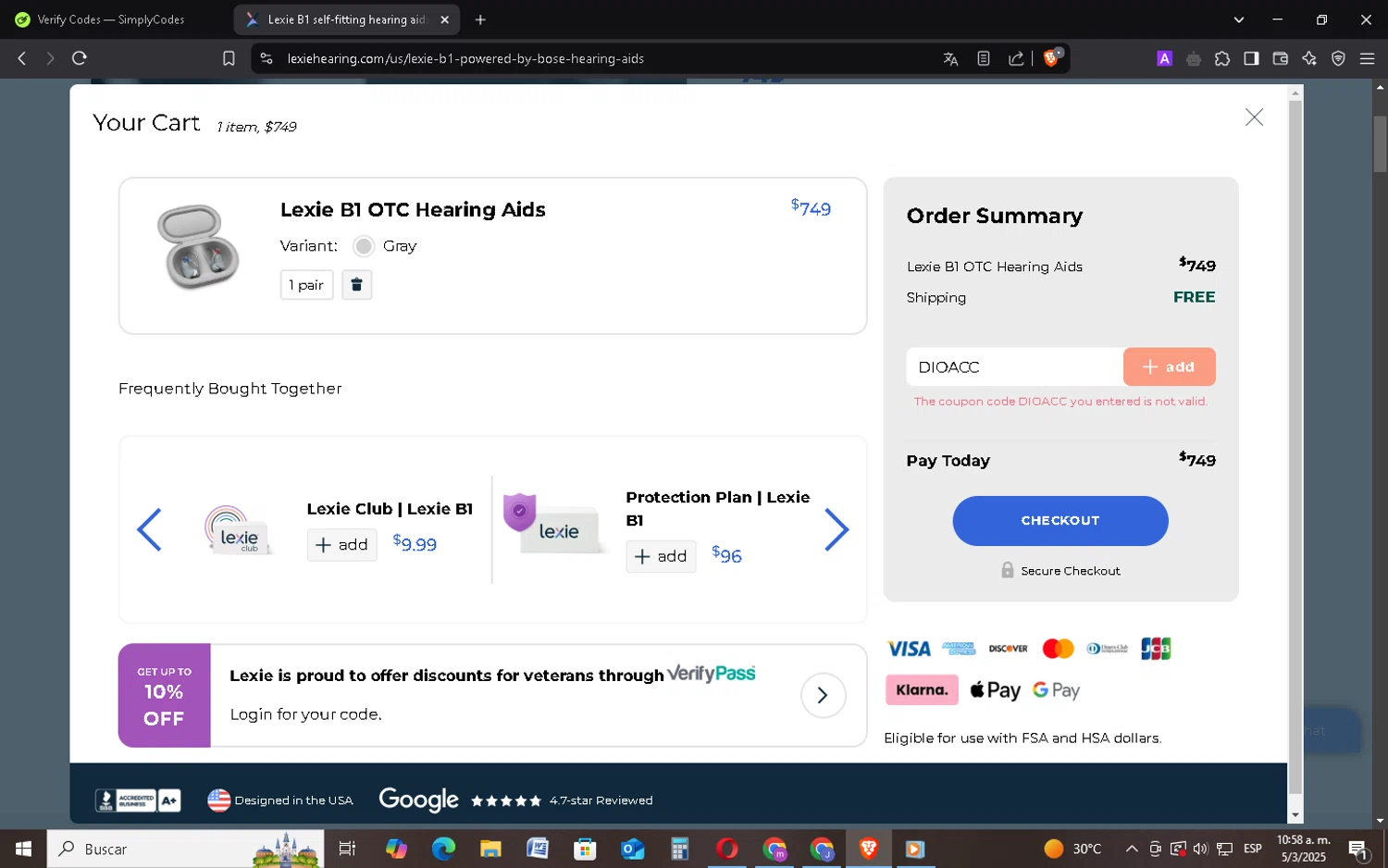
Task: Share this page icon
Action: pos(1016,58)
